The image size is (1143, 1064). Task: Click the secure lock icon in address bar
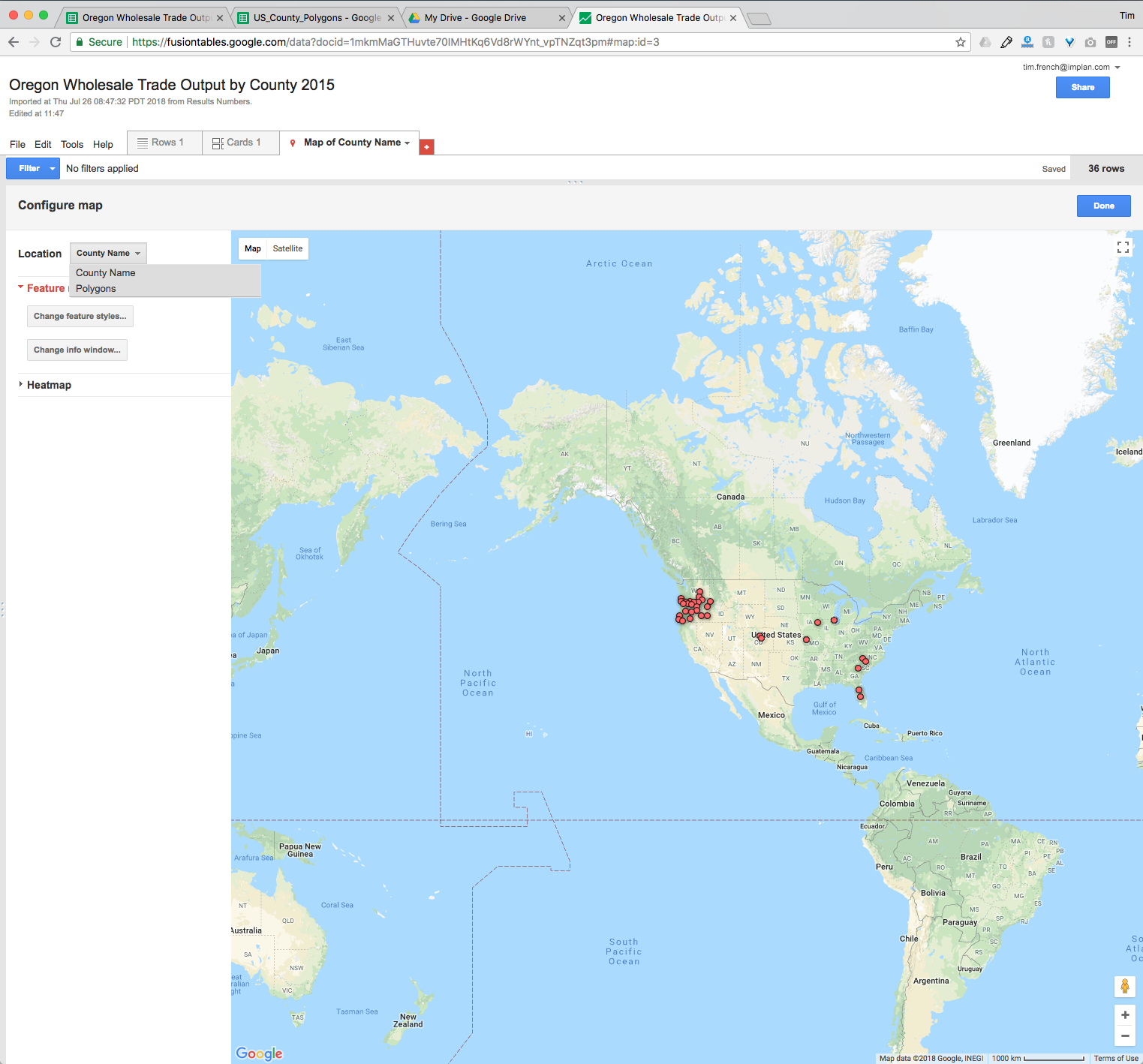click(x=80, y=42)
